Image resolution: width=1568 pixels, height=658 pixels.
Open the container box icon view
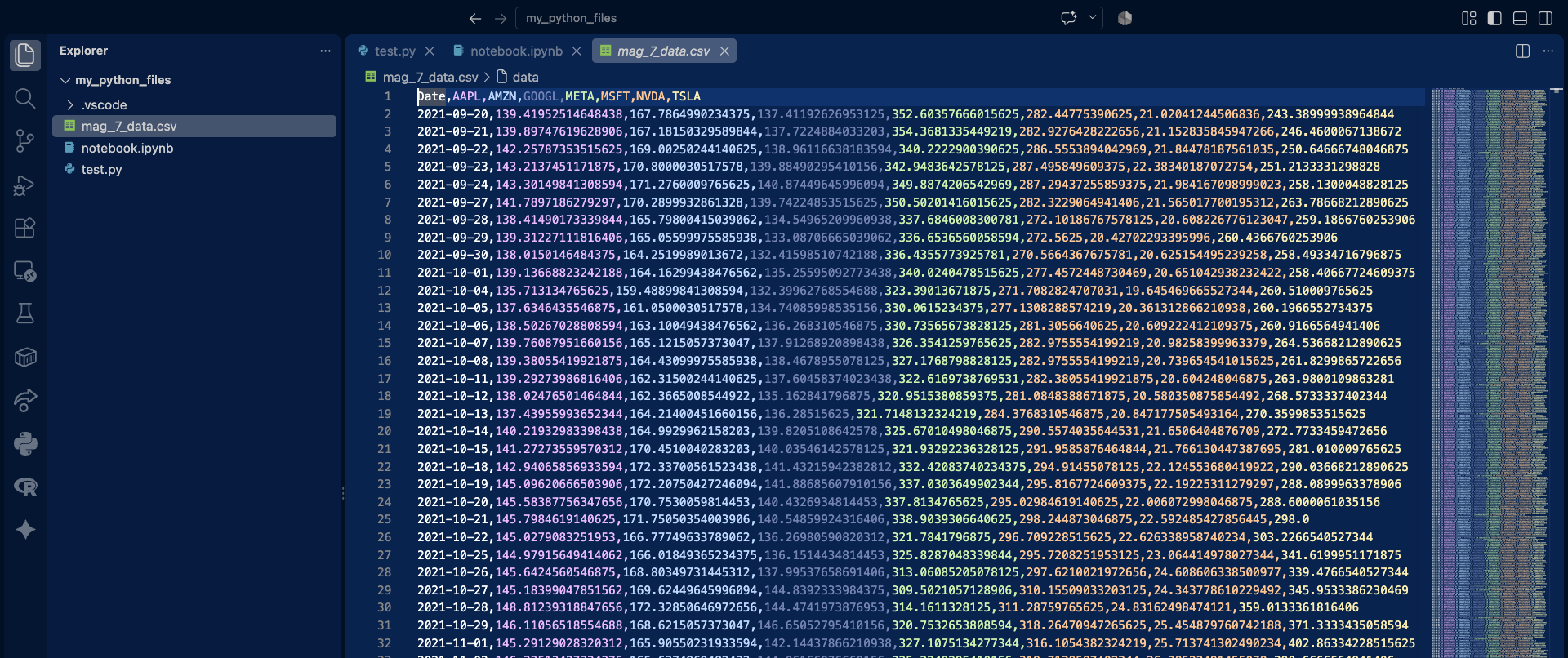pyautogui.click(x=25, y=357)
